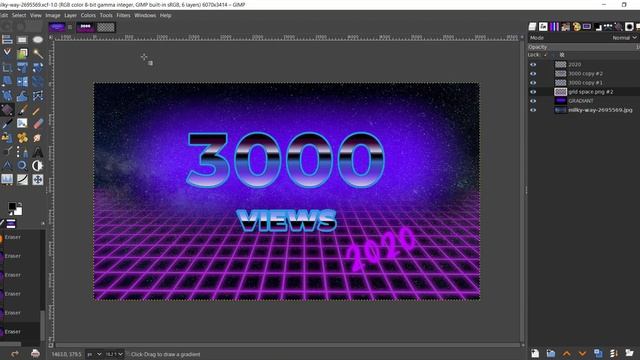
Task: Create a new layer group
Action: (x=551, y=353)
